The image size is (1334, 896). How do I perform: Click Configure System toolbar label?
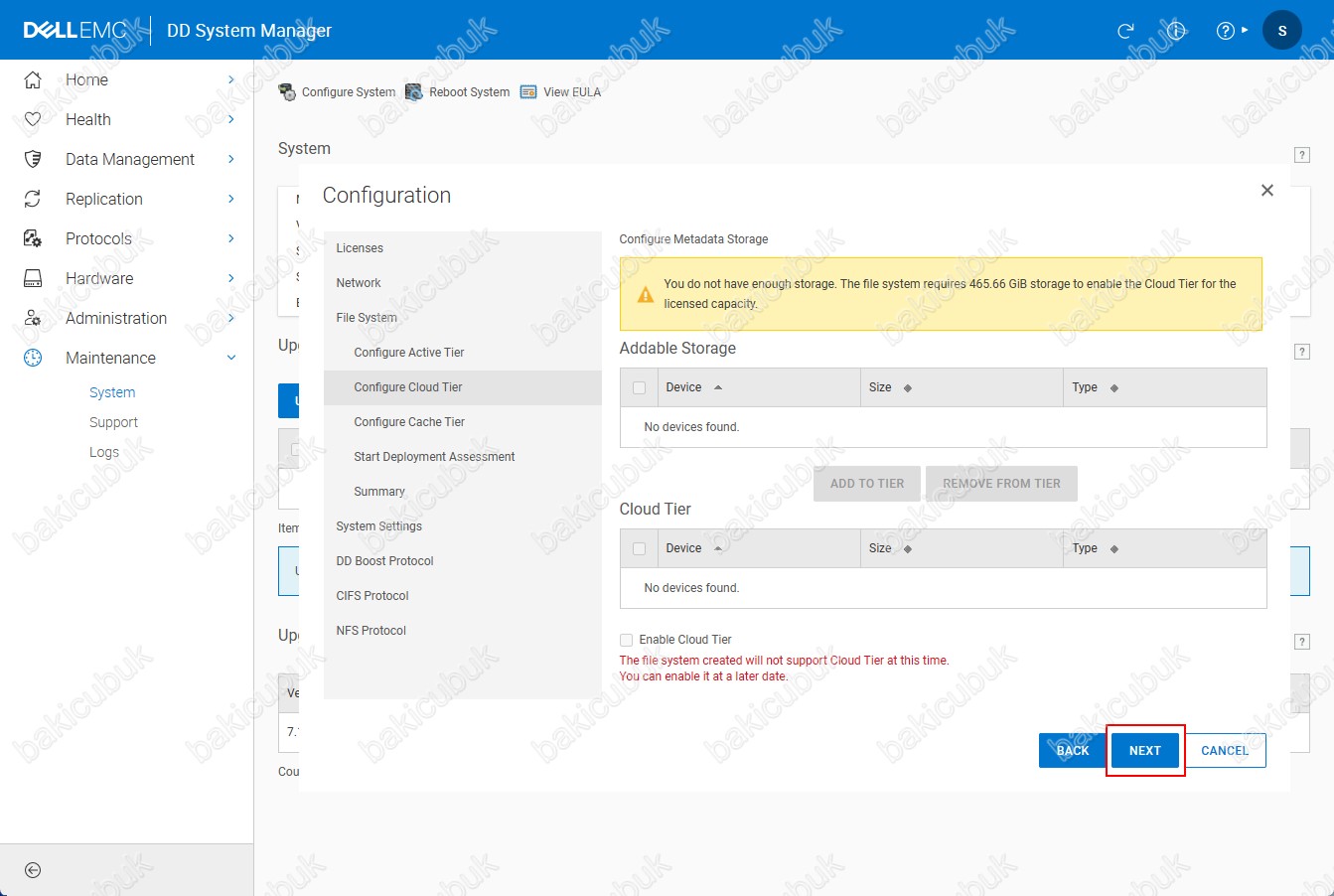pos(349,92)
